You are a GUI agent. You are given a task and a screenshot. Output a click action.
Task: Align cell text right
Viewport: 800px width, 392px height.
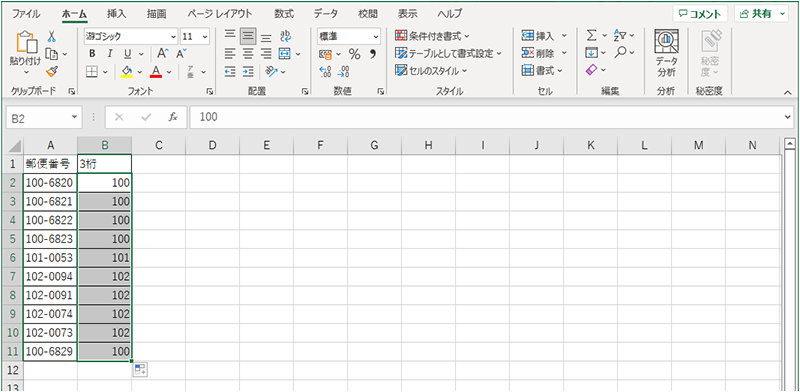(266, 54)
